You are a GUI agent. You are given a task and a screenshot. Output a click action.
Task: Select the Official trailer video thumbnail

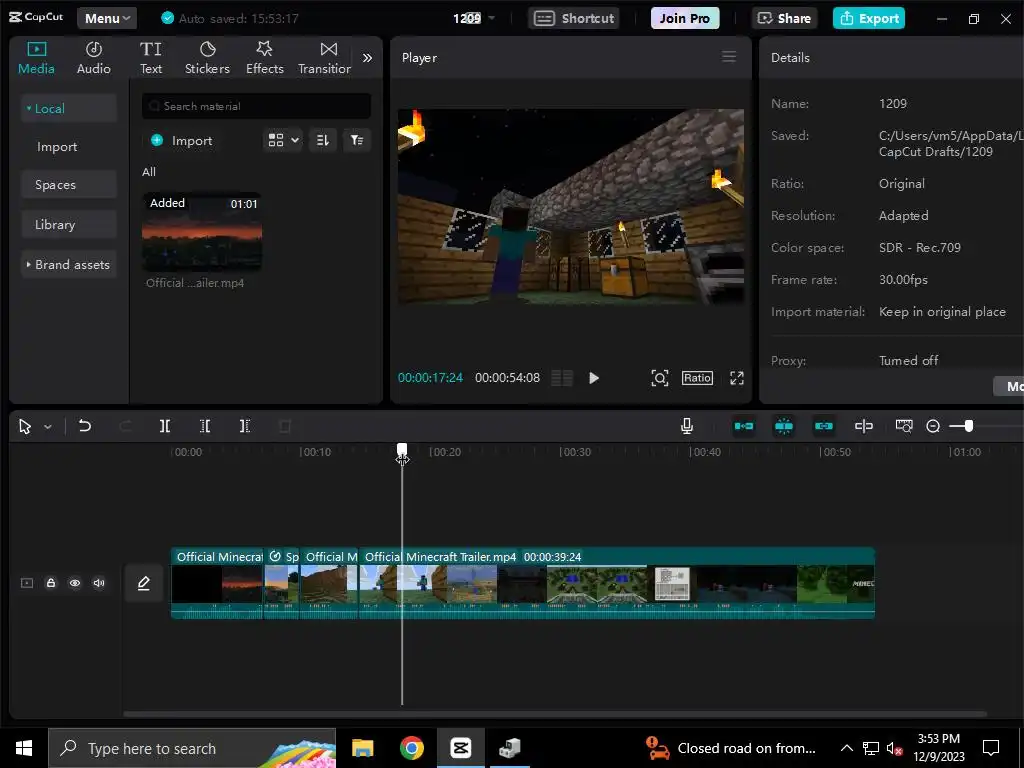pyautogui.click(x=202, y=232)
